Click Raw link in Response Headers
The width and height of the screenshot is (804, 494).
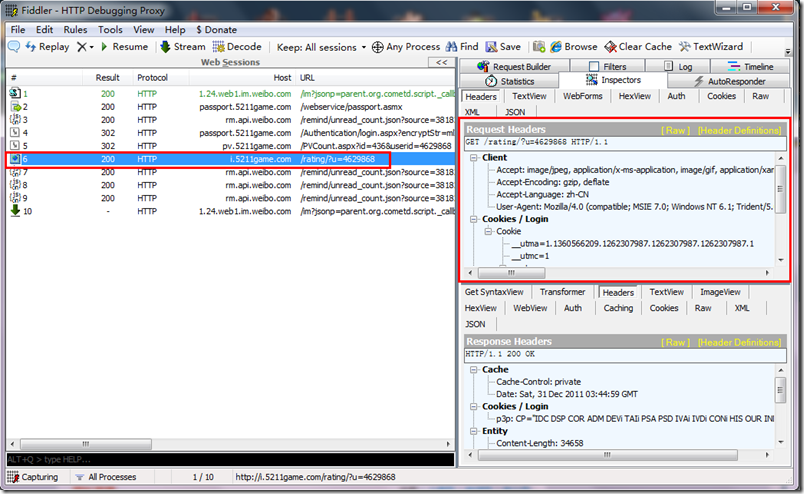(x=675, y=342)
